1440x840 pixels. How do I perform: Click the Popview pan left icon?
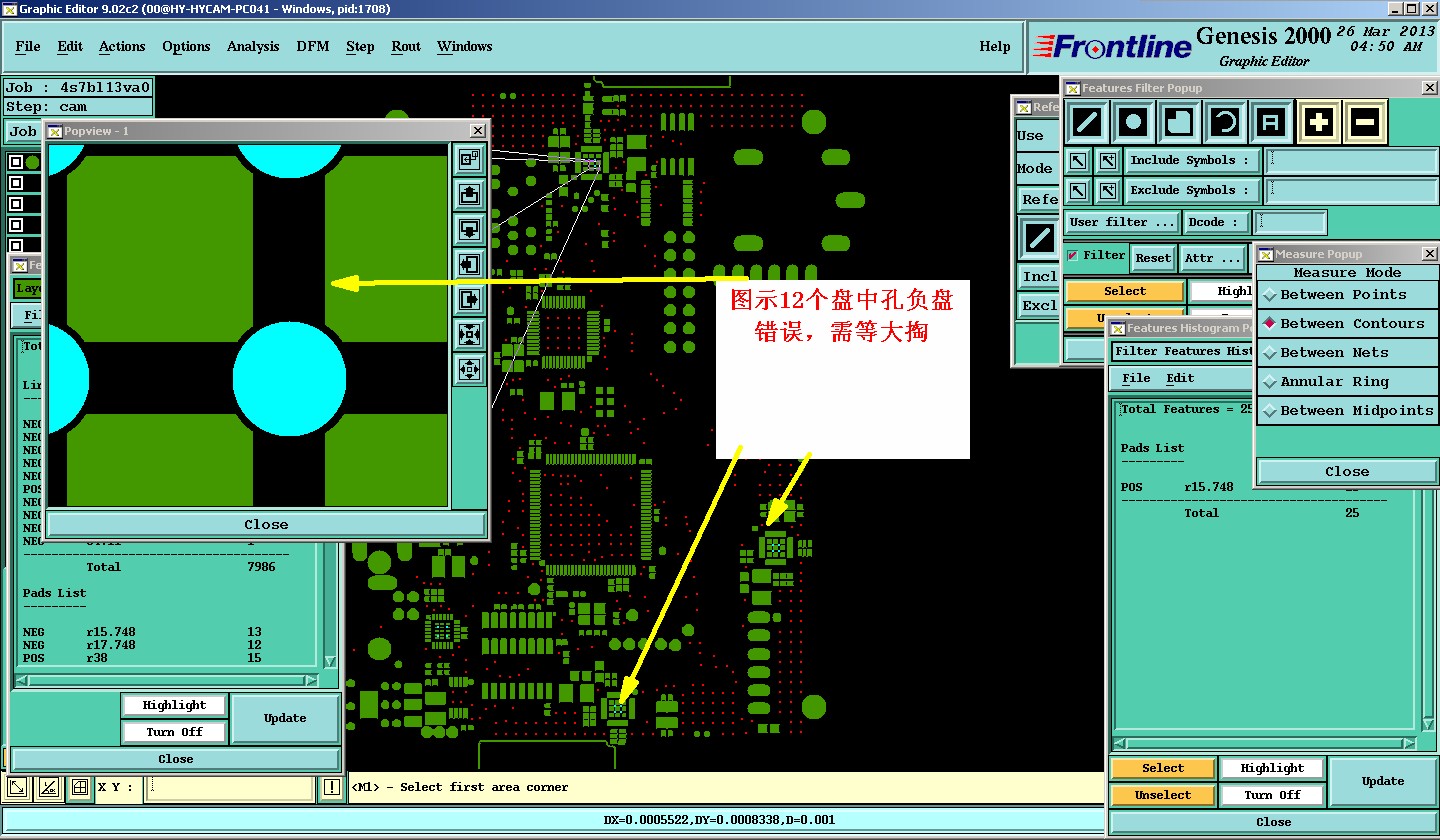coord(469,264)
